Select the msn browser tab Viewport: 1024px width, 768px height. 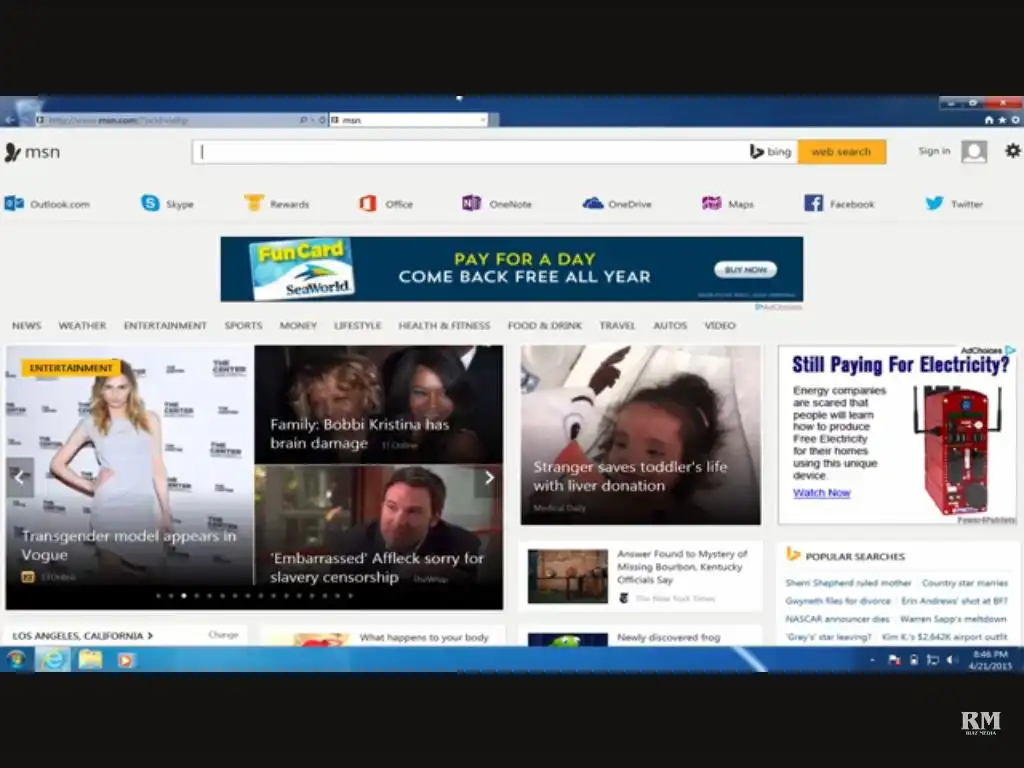[x=409, y=120]
